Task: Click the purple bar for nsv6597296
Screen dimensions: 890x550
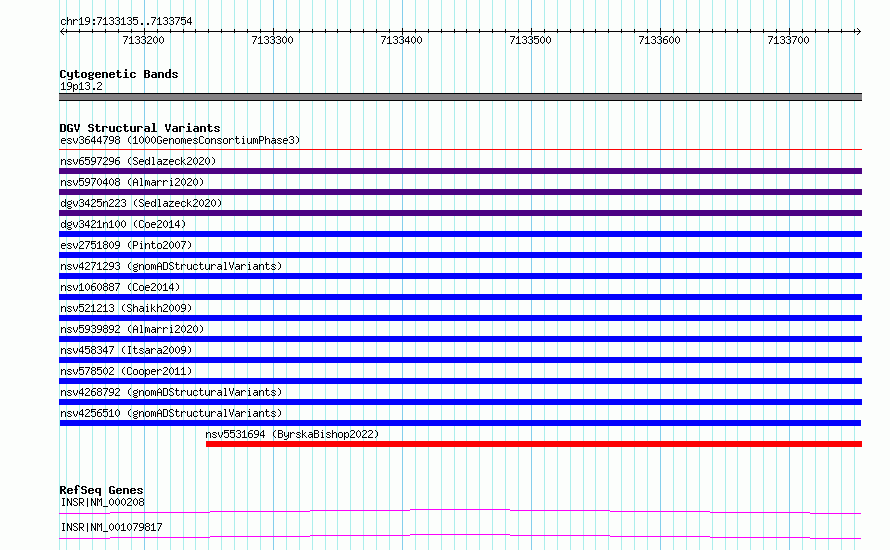Action: (460, 171)
